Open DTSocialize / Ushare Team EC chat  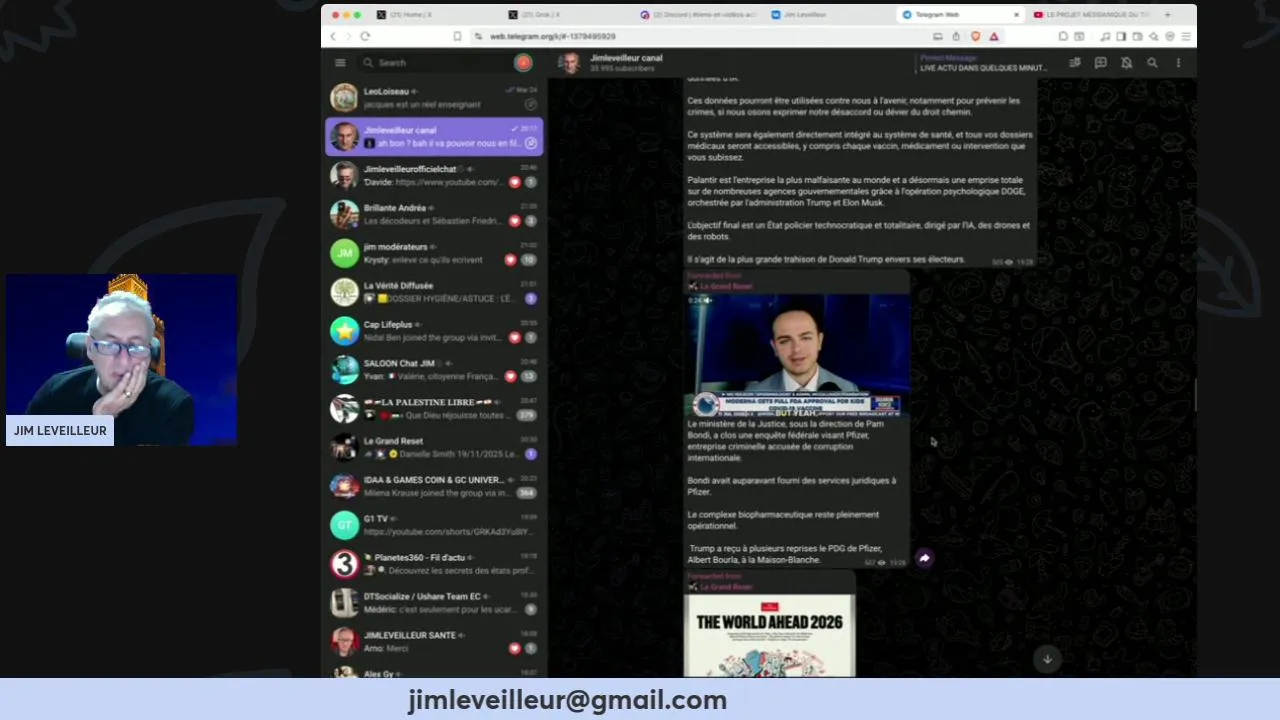(434, 603)
